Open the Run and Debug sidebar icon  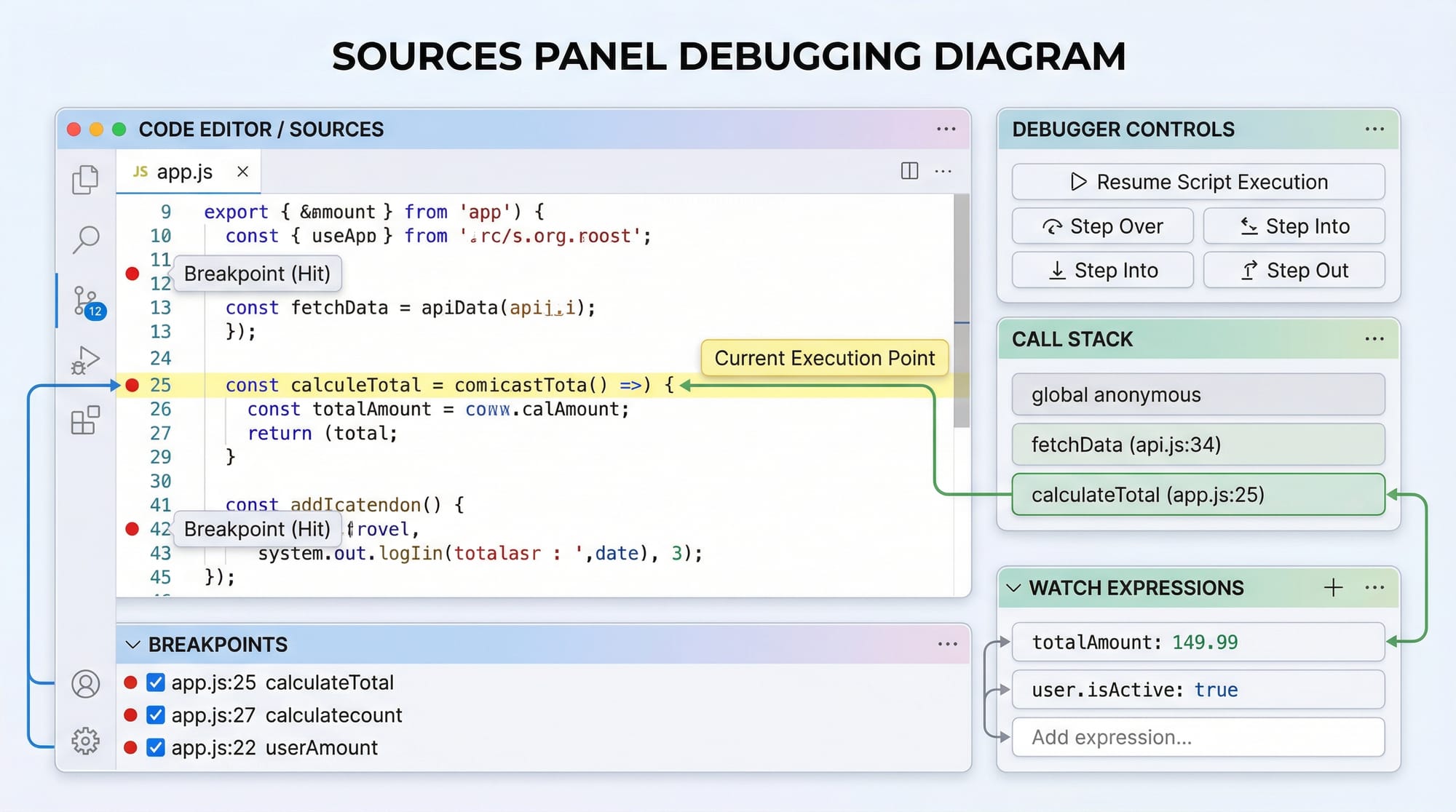tap(85, 359)
